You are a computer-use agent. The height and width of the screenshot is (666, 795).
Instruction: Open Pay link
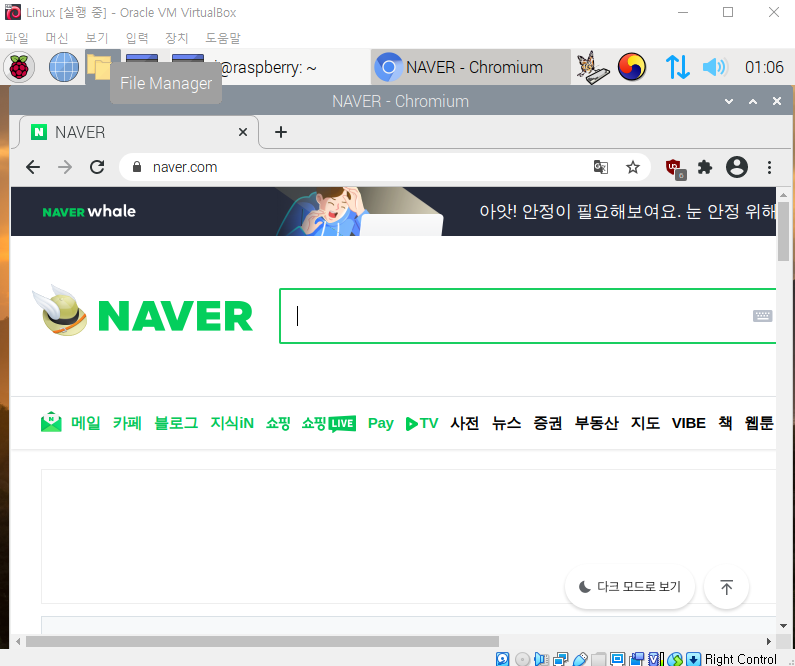point(381,423)
